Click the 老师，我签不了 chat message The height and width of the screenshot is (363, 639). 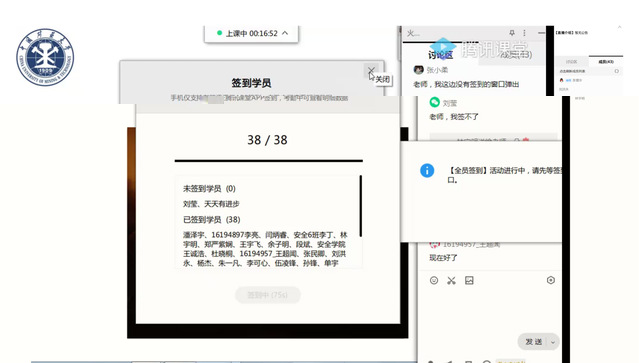tap(454, 117)
